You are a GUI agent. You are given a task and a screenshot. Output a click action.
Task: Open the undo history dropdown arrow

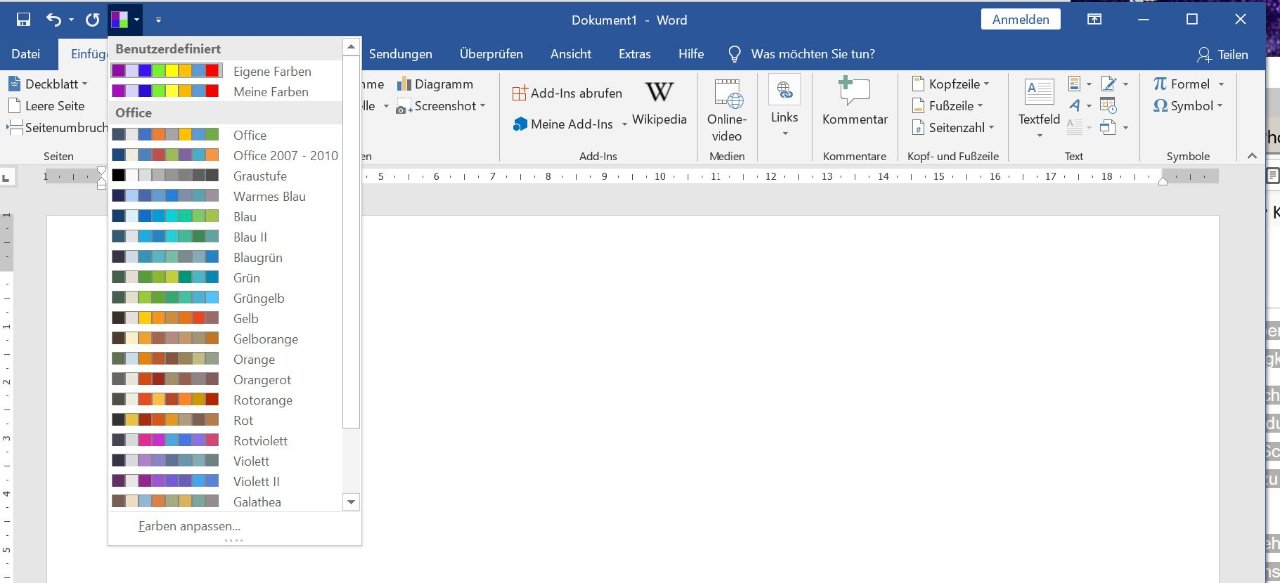[71, 19]
